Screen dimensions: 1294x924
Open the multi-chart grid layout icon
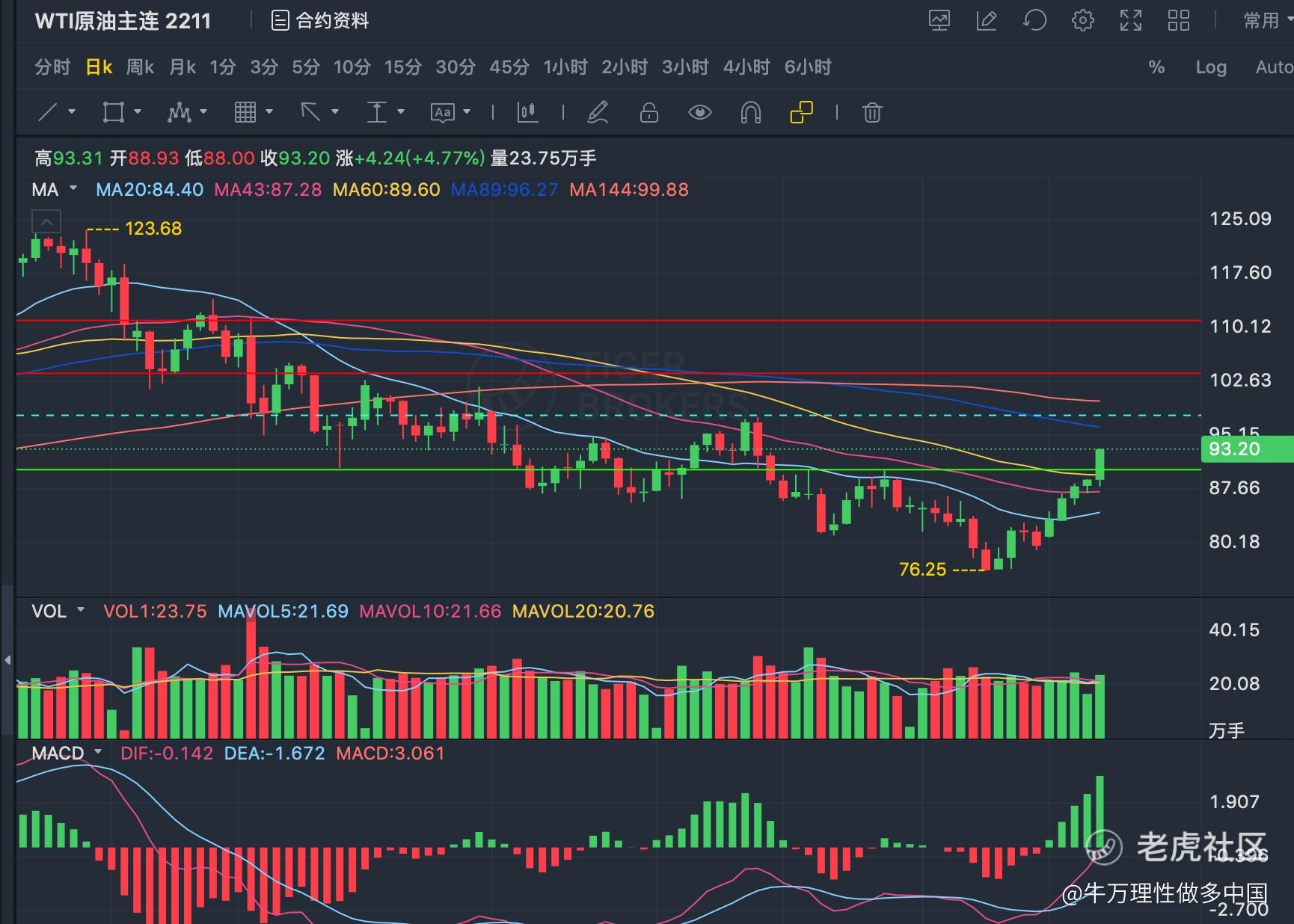point(1178,20)
